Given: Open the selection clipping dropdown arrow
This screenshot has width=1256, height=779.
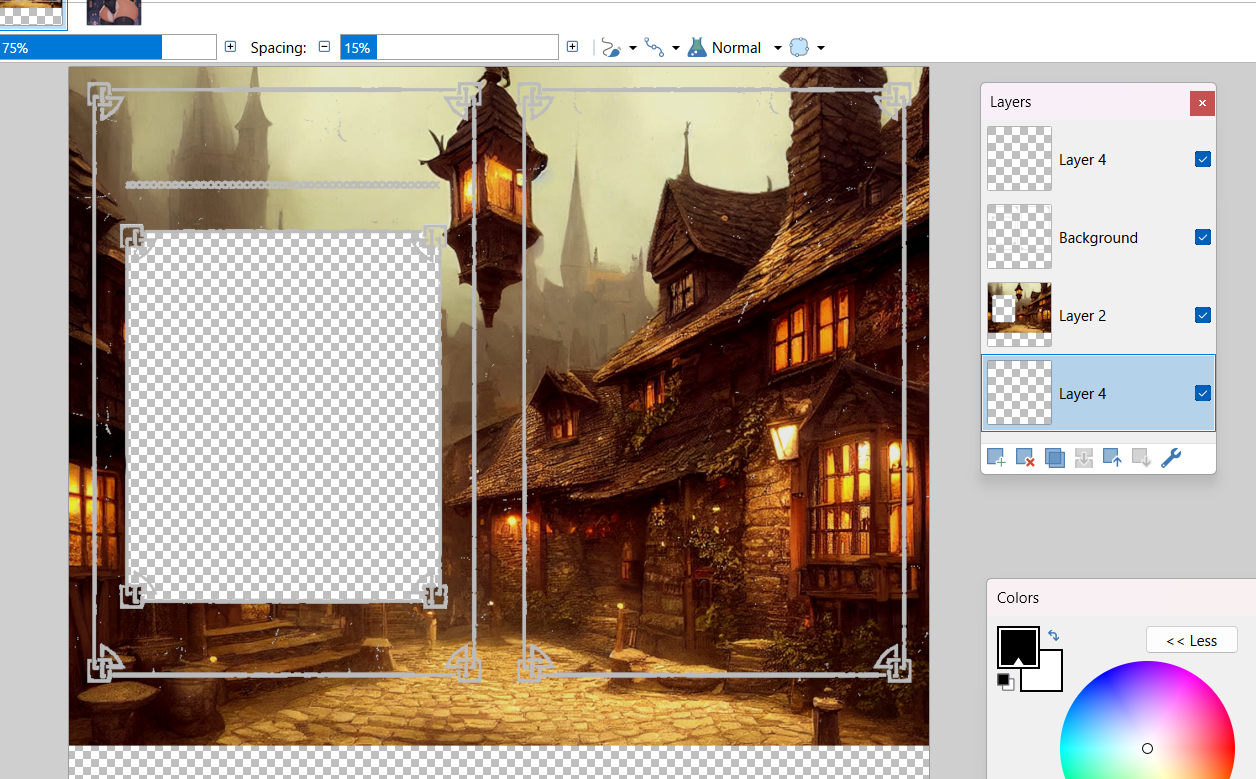Looking at the screenshot, I should 821,48.
